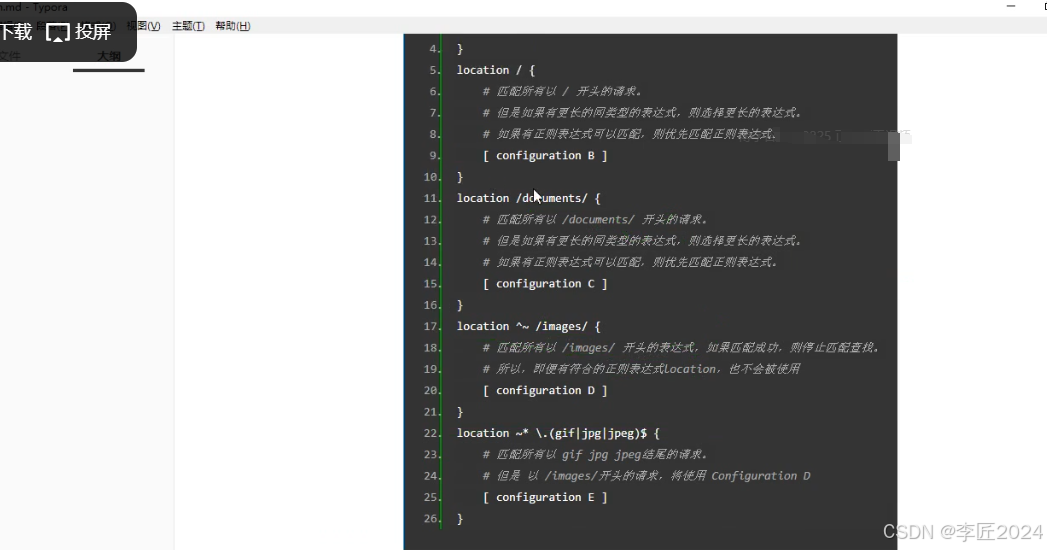Open the 视图(V) menu
The height and width of the screenshot is (550, 1047).
(144, 26)
